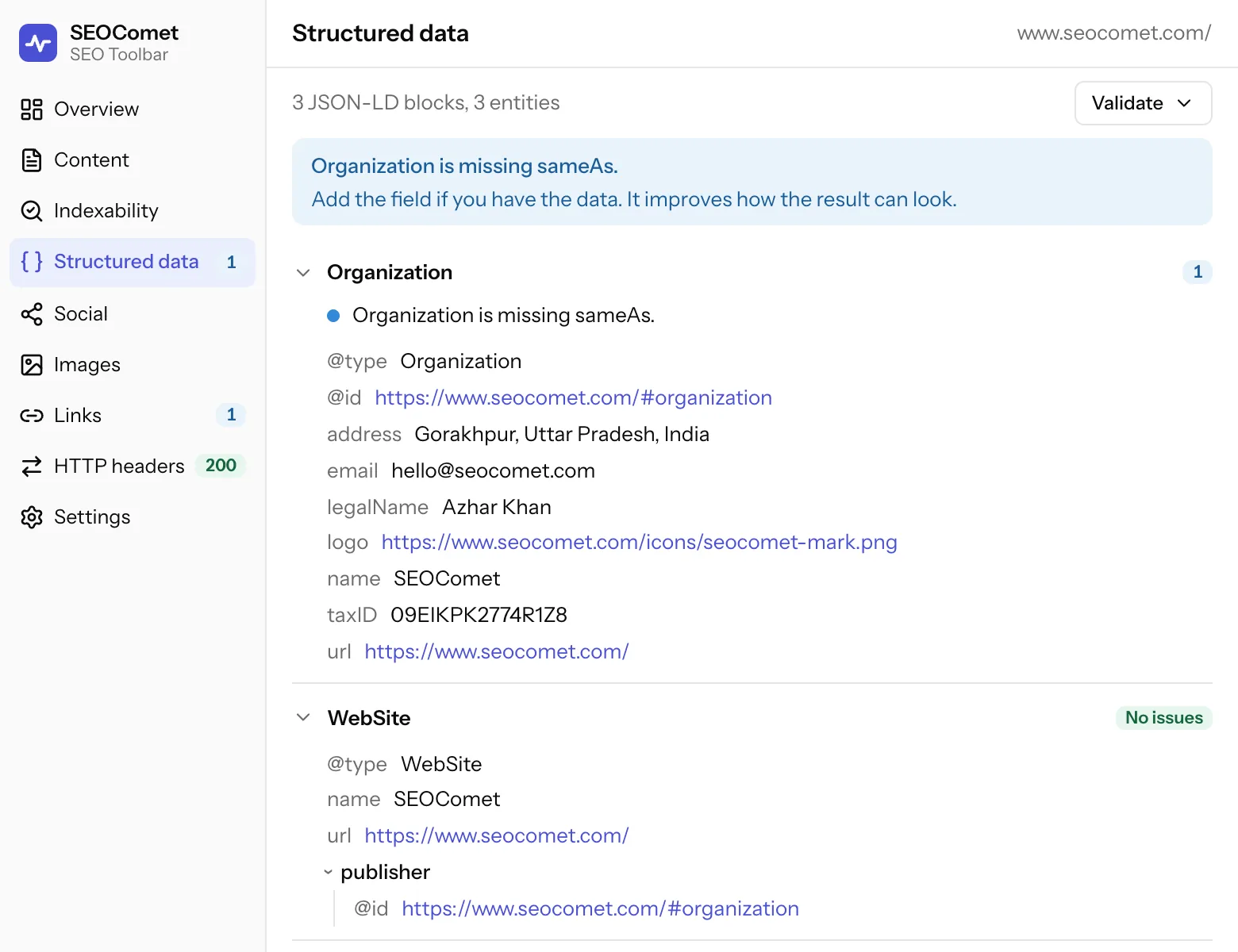Open the Images section
This screenshot has width=1238, height=952.
[x=133, y=365]
